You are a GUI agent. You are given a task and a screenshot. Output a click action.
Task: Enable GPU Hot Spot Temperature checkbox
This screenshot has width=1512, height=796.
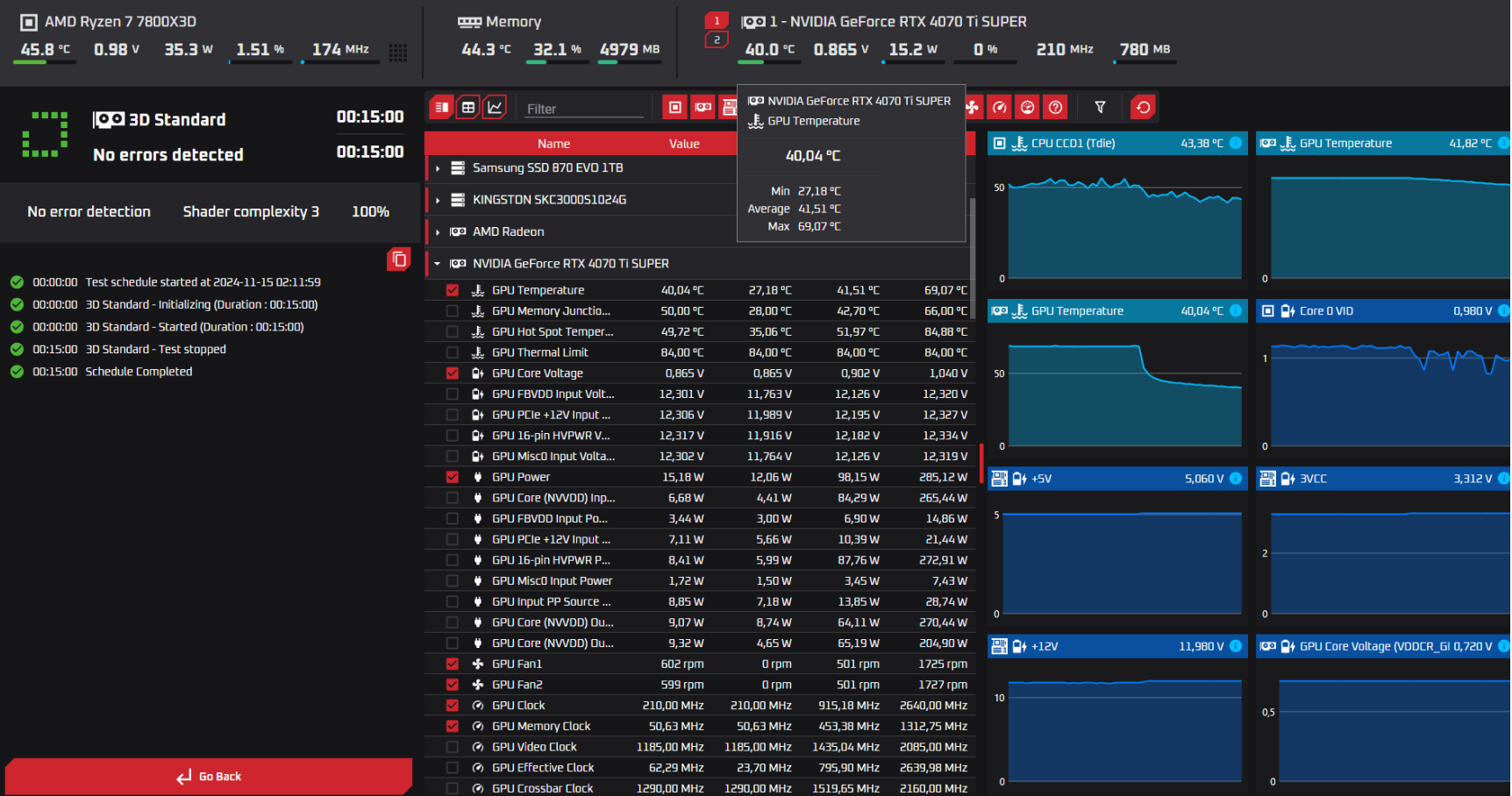453,331
